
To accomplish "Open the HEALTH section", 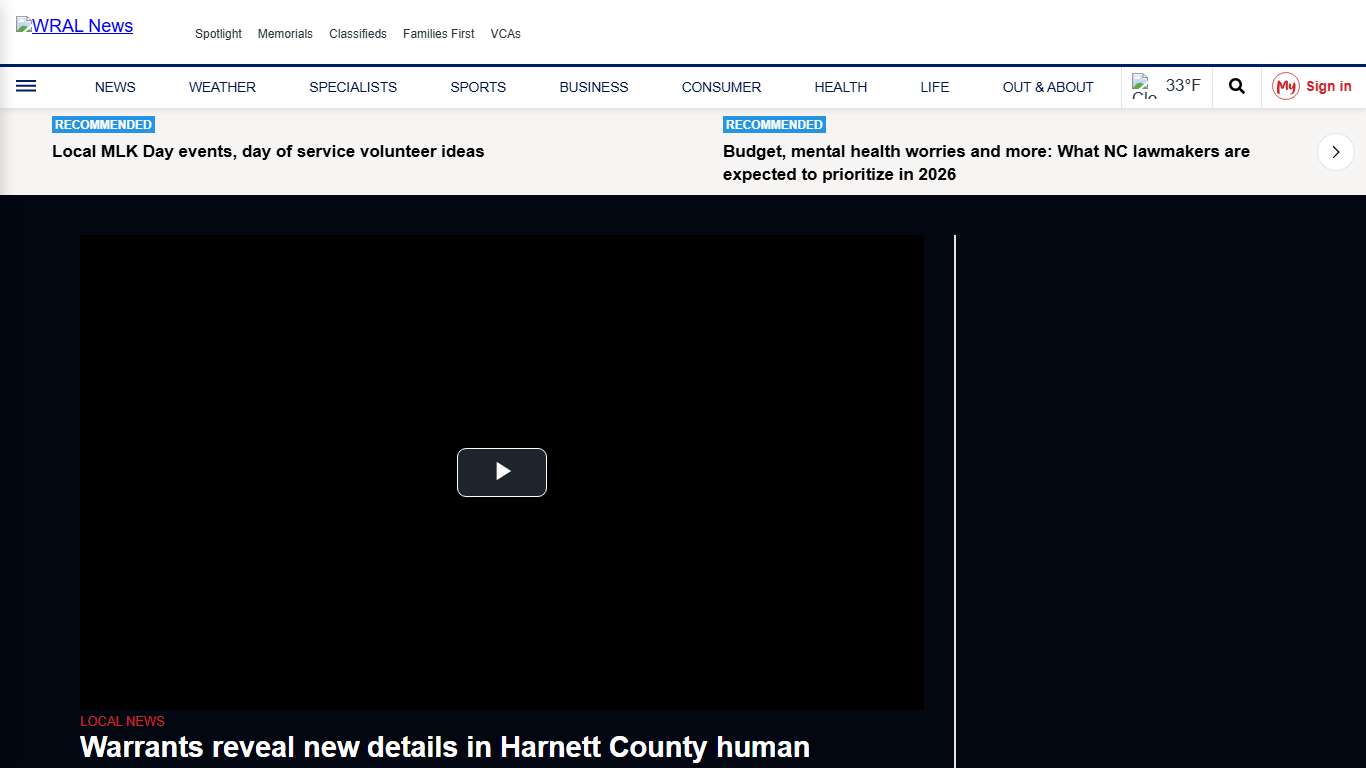I will point(840,87).
